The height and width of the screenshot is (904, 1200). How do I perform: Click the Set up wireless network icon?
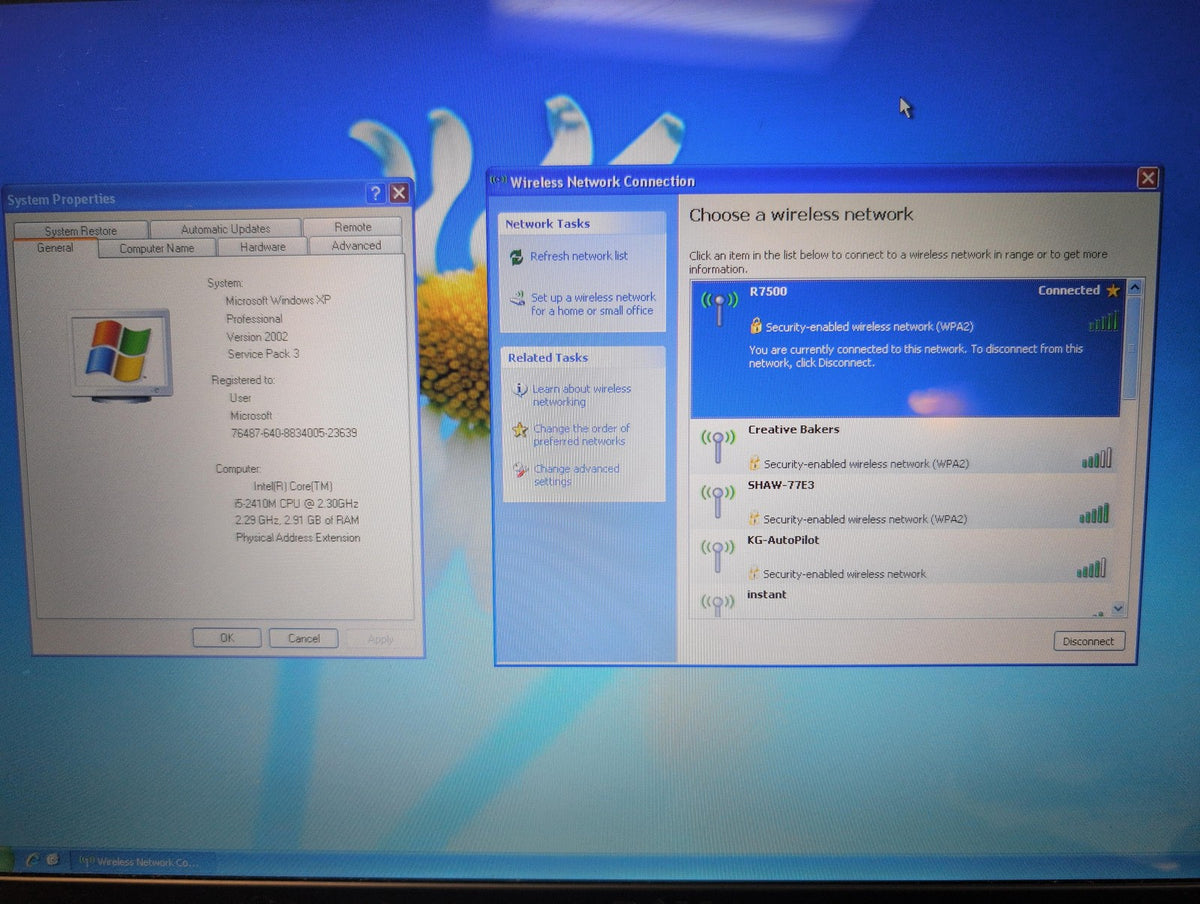517,298
